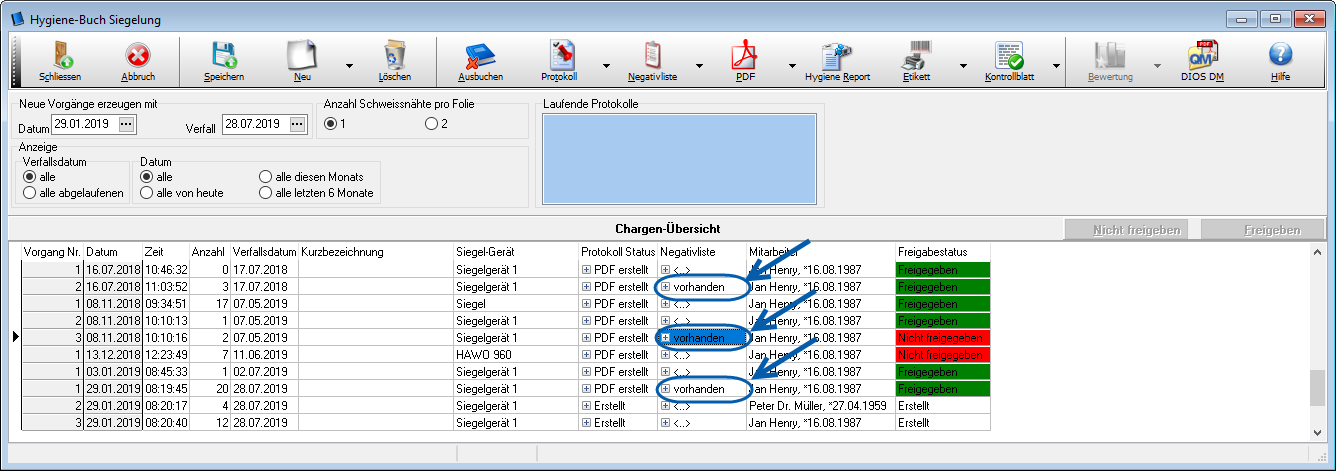Sort by Siegel-Gerät column header
This screenshot has width=1336, height=471.
[516, 253]
